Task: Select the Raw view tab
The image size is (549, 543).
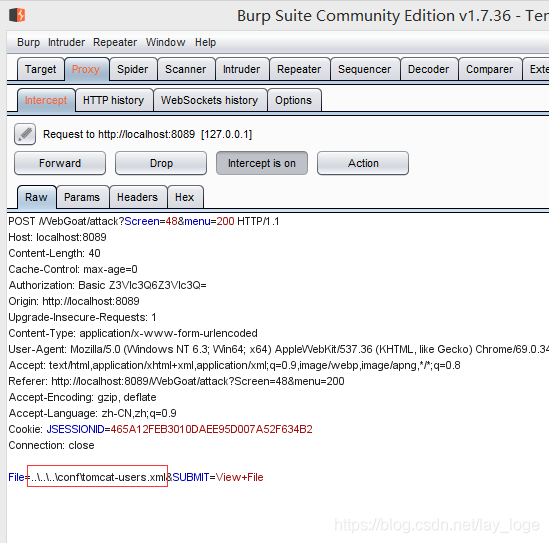Action: (36, 197)
